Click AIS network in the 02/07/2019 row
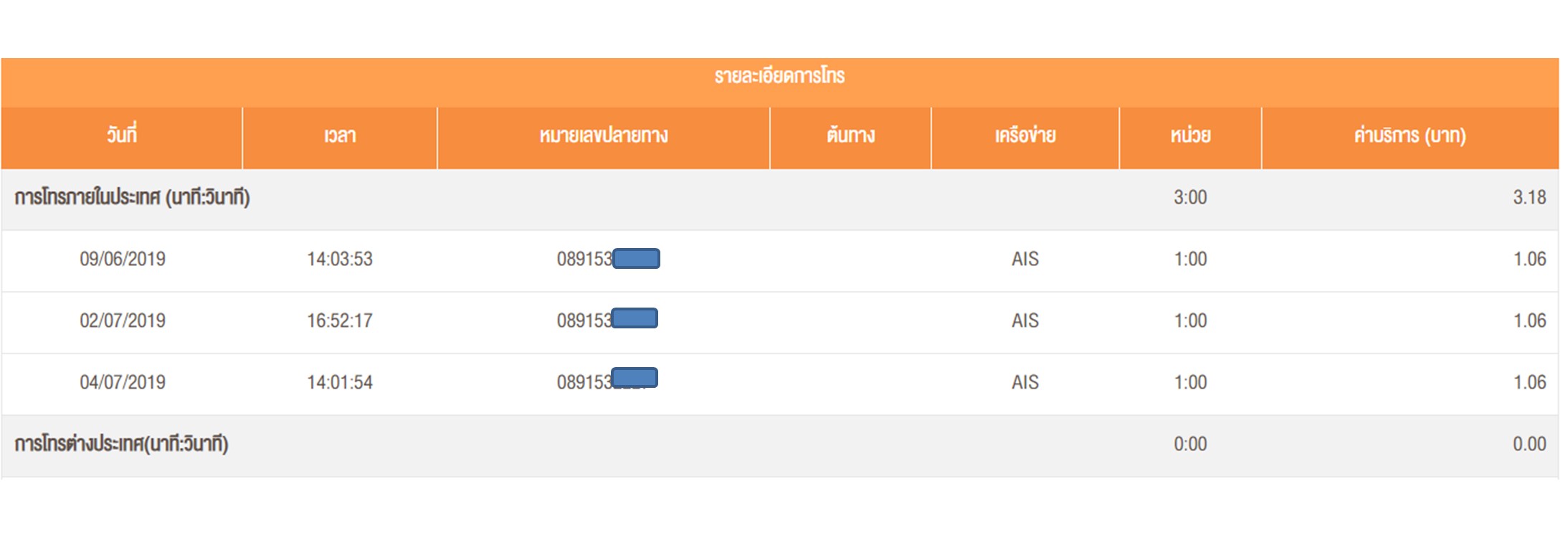Image resolution: width=1568 pixels, height=537 pixels. (1025, 321)
